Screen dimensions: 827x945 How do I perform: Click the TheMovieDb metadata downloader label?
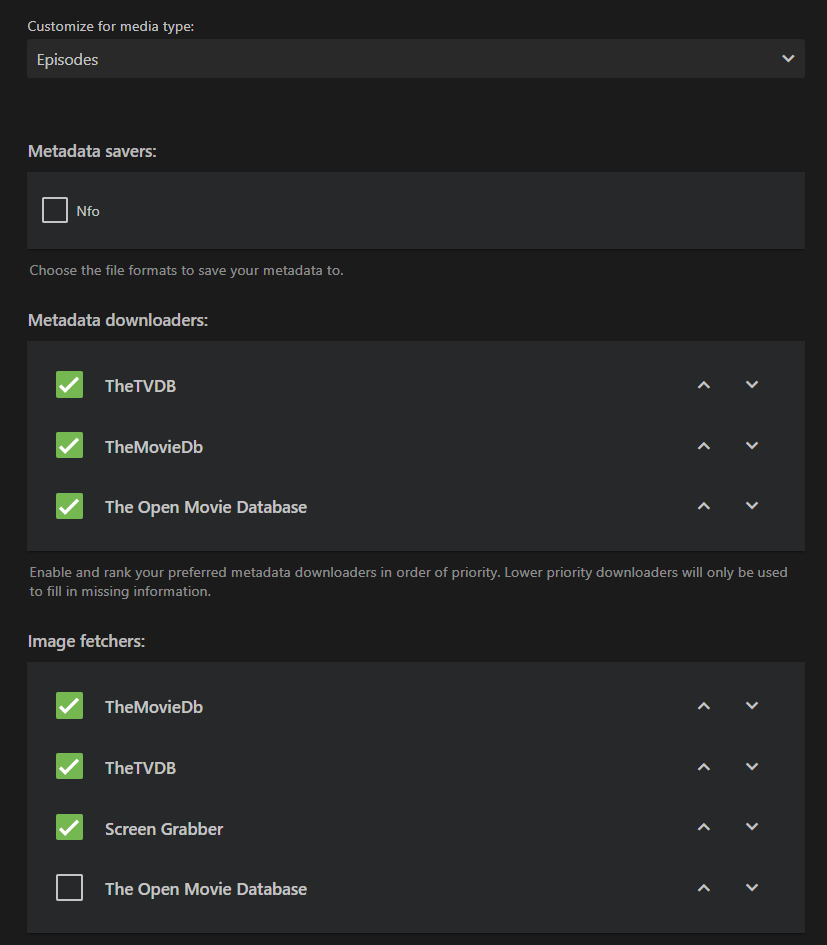pos(154,447)
